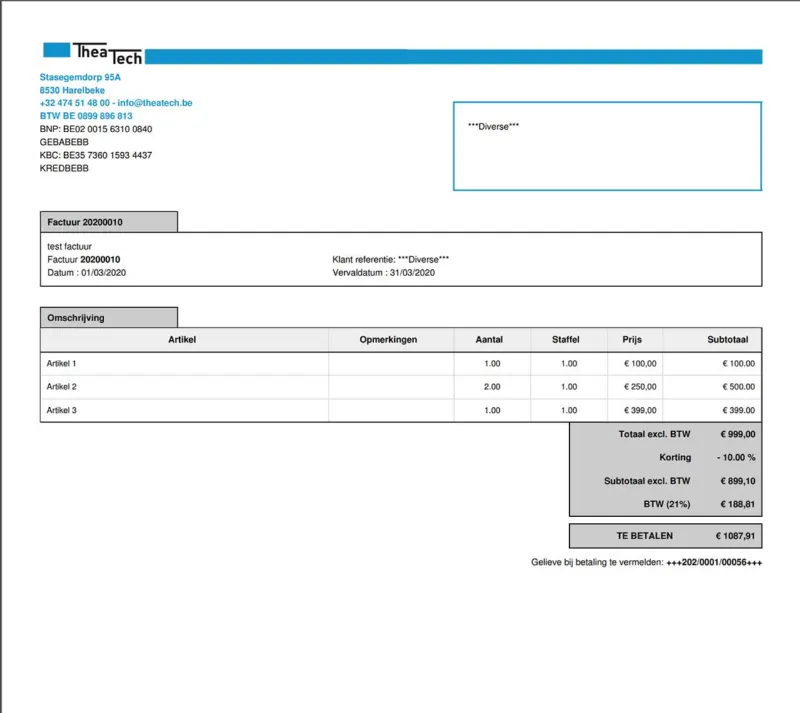Click the Artikel column header
The height and width of the screenshot is (713, 800).
(182, 339)
